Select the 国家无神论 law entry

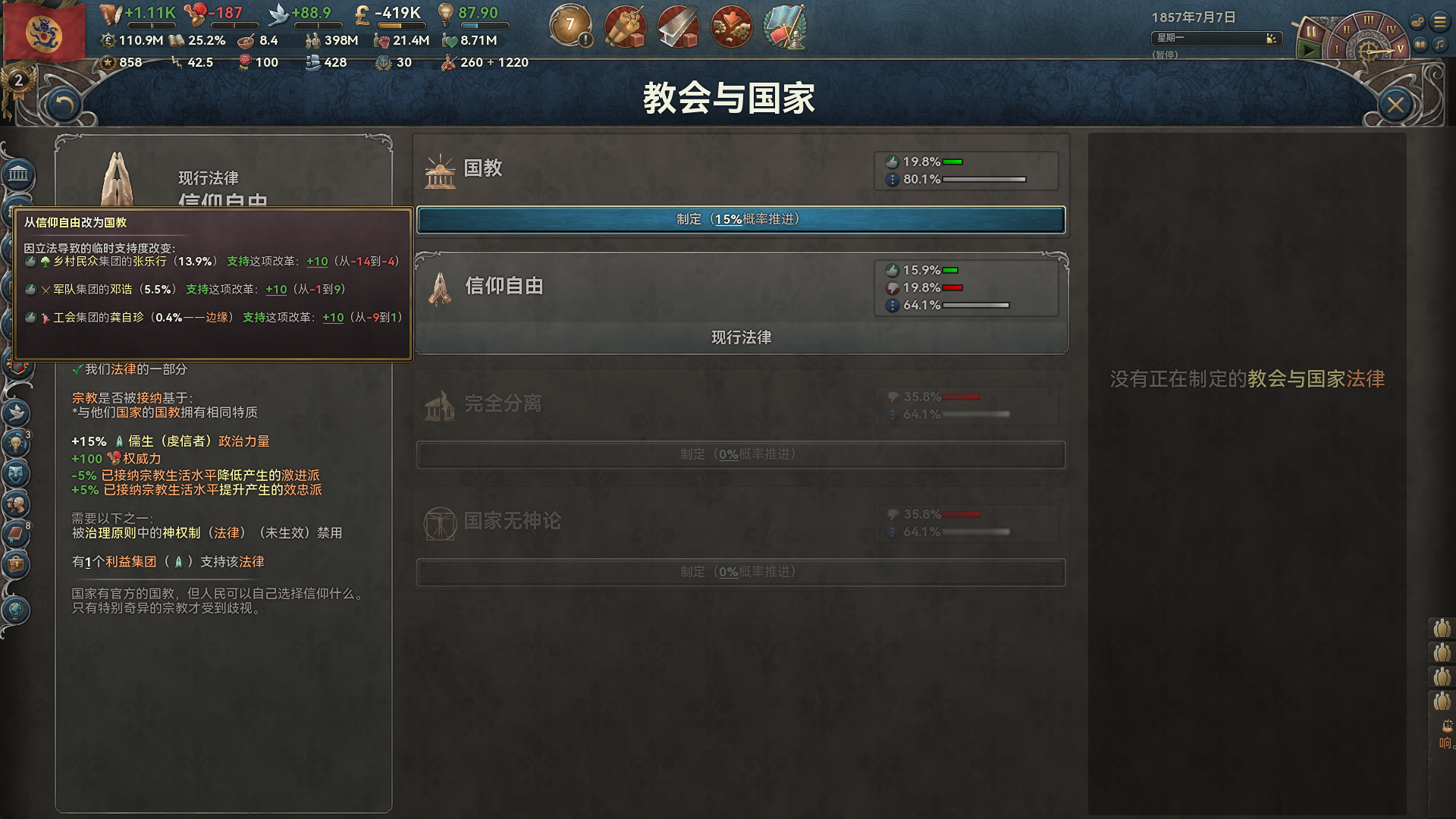[740, 522]
